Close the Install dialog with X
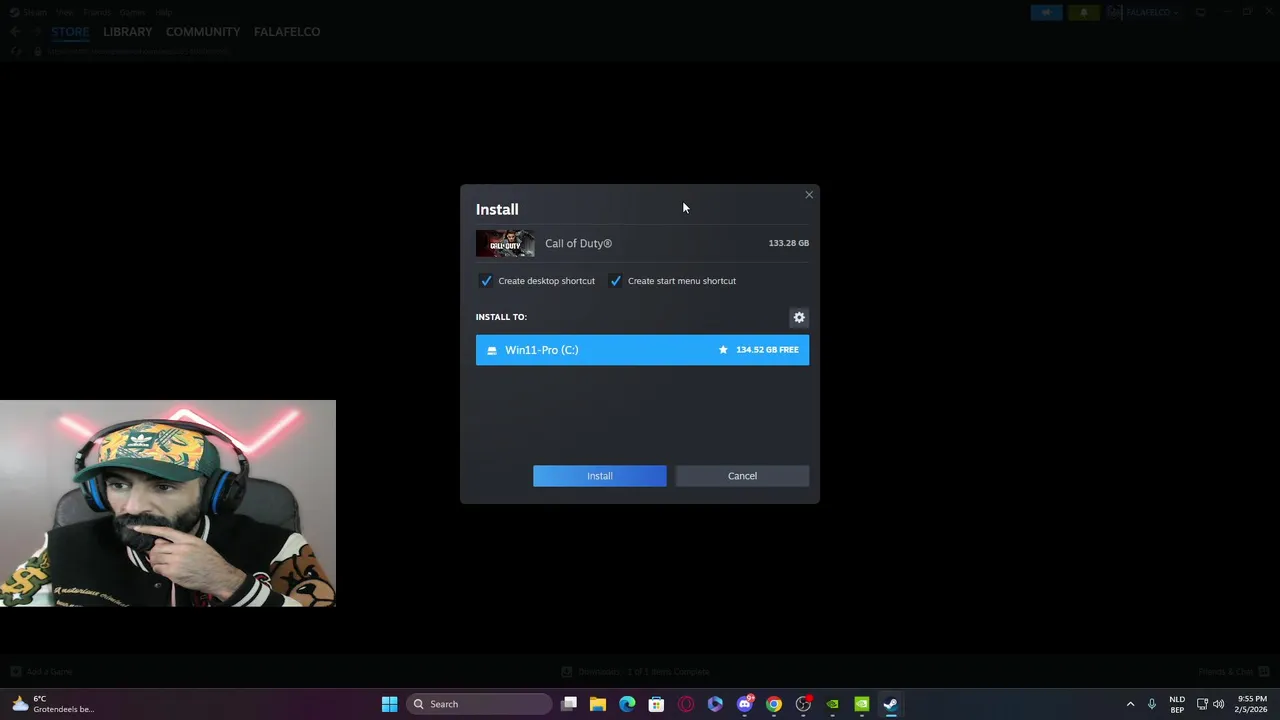The width and height of the screenshot is (1280, 720). click(x=809, y=195)
